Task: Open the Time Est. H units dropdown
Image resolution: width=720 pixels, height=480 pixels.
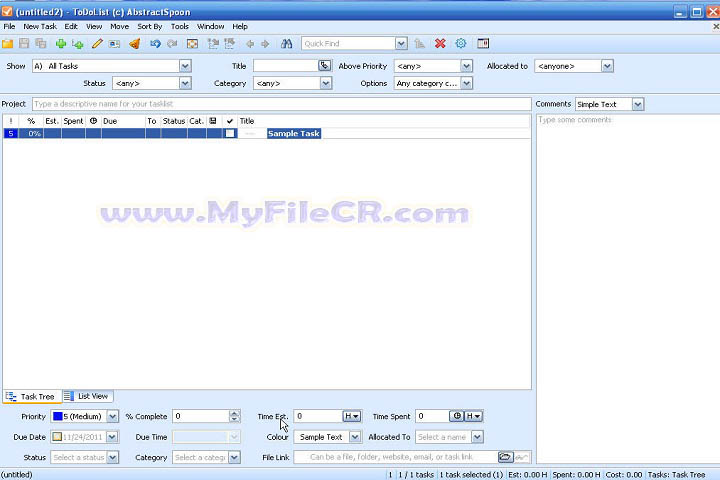Action: [352, 416]
